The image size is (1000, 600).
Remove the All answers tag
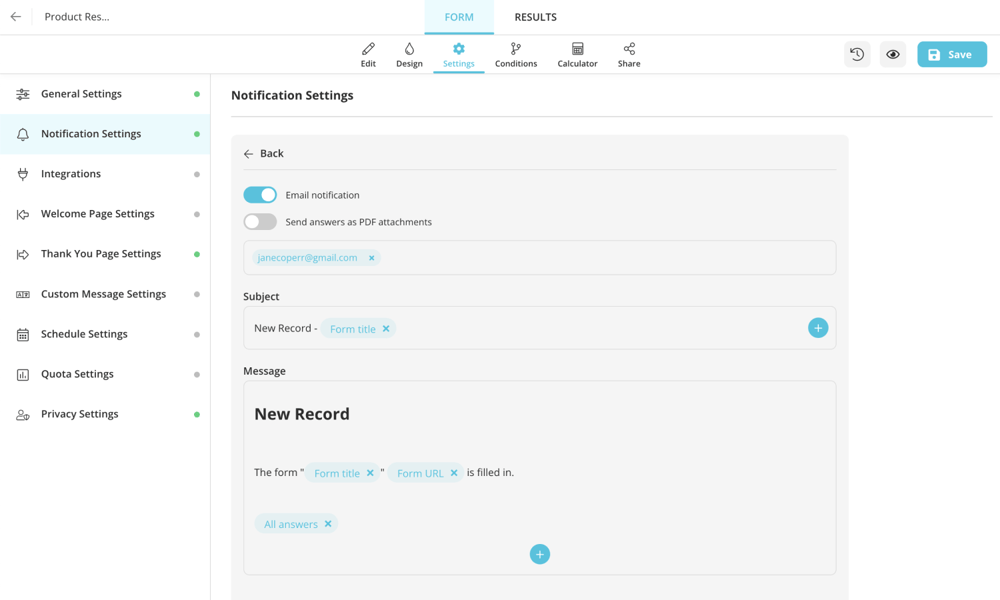click(x=328, y=524)
